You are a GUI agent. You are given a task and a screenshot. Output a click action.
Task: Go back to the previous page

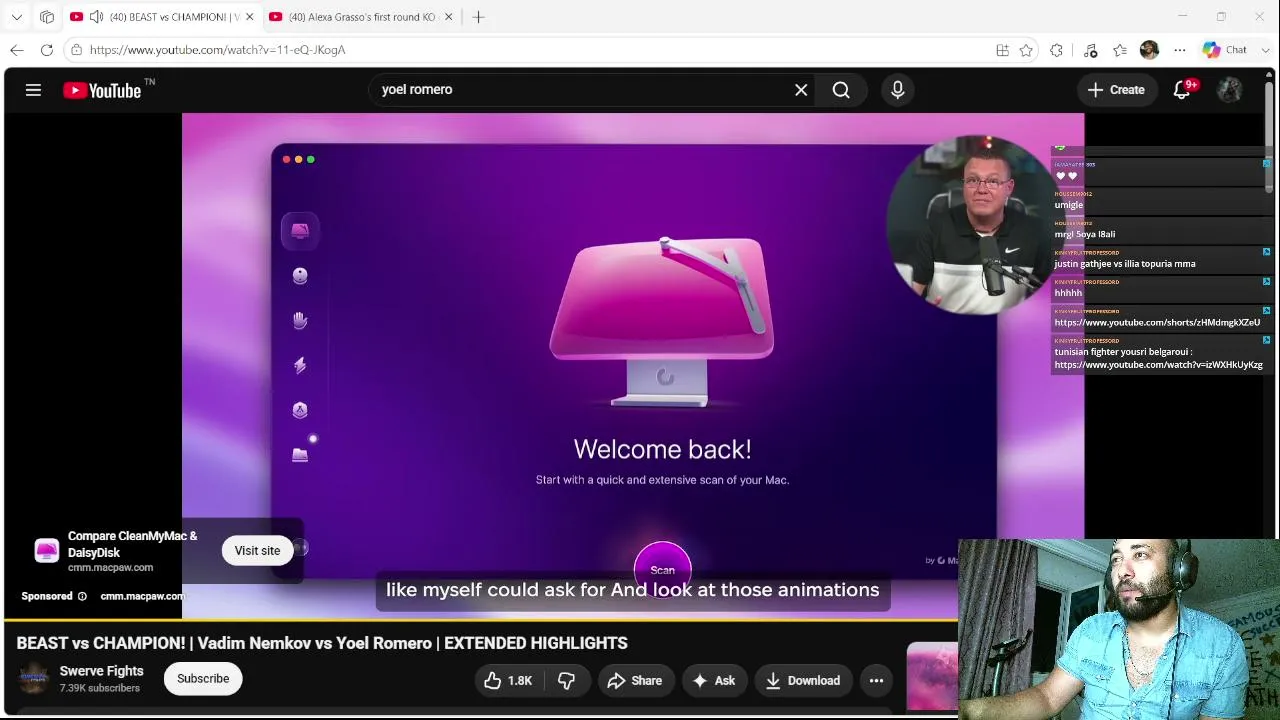[x=17, y=50]
